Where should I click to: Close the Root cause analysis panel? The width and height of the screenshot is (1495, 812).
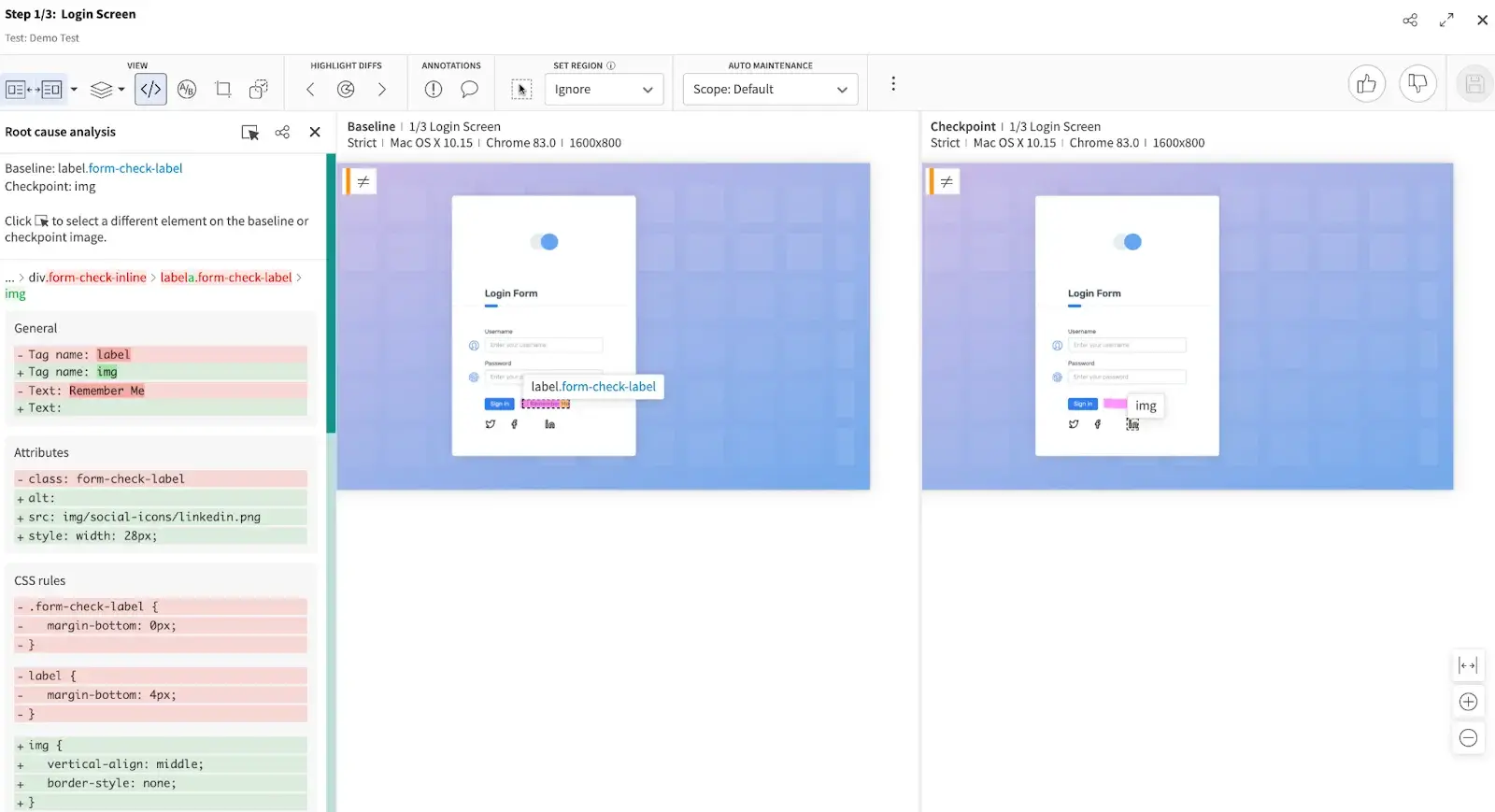click(x=315, y=133)
